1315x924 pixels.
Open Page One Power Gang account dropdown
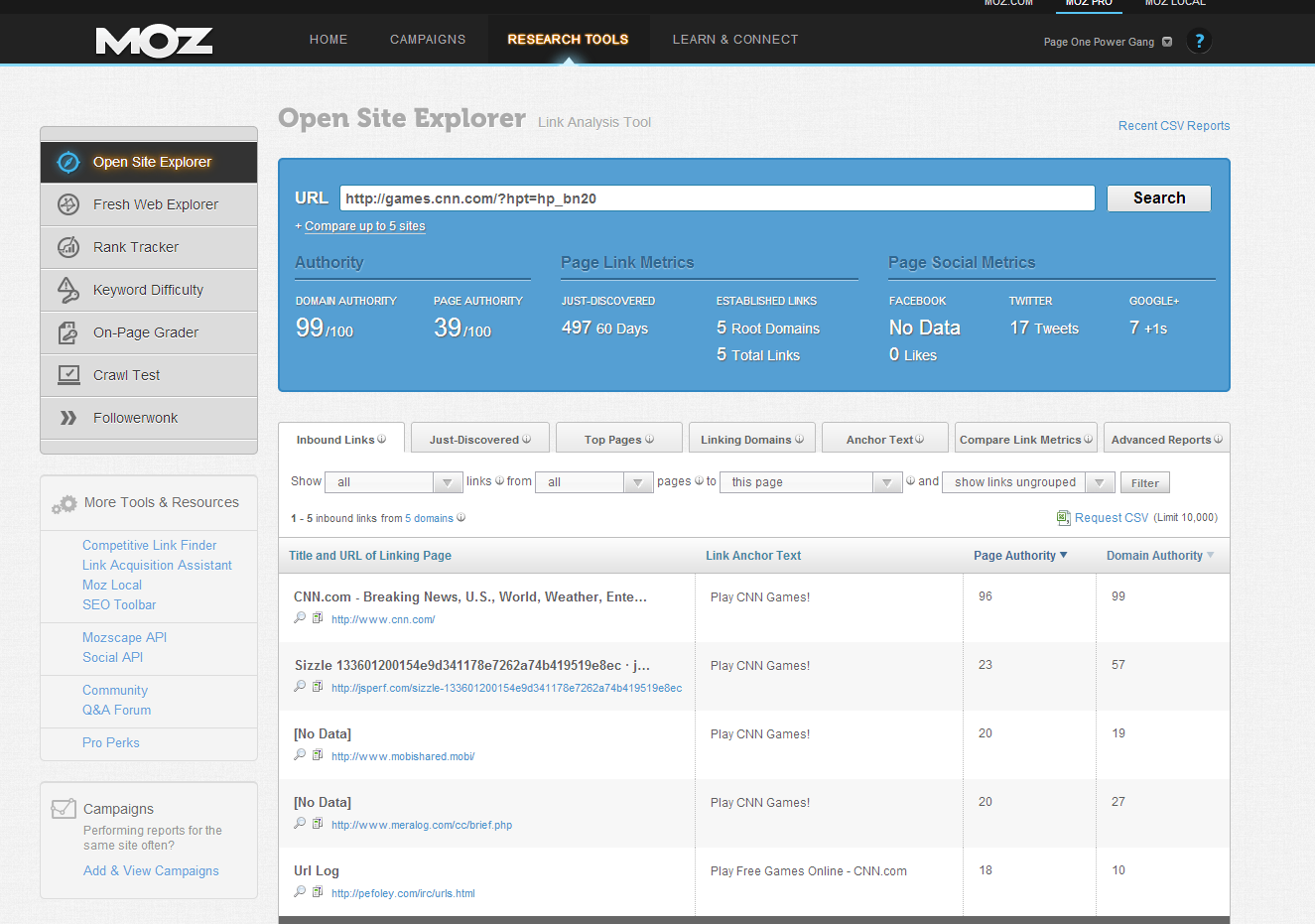click(1108, 42)
